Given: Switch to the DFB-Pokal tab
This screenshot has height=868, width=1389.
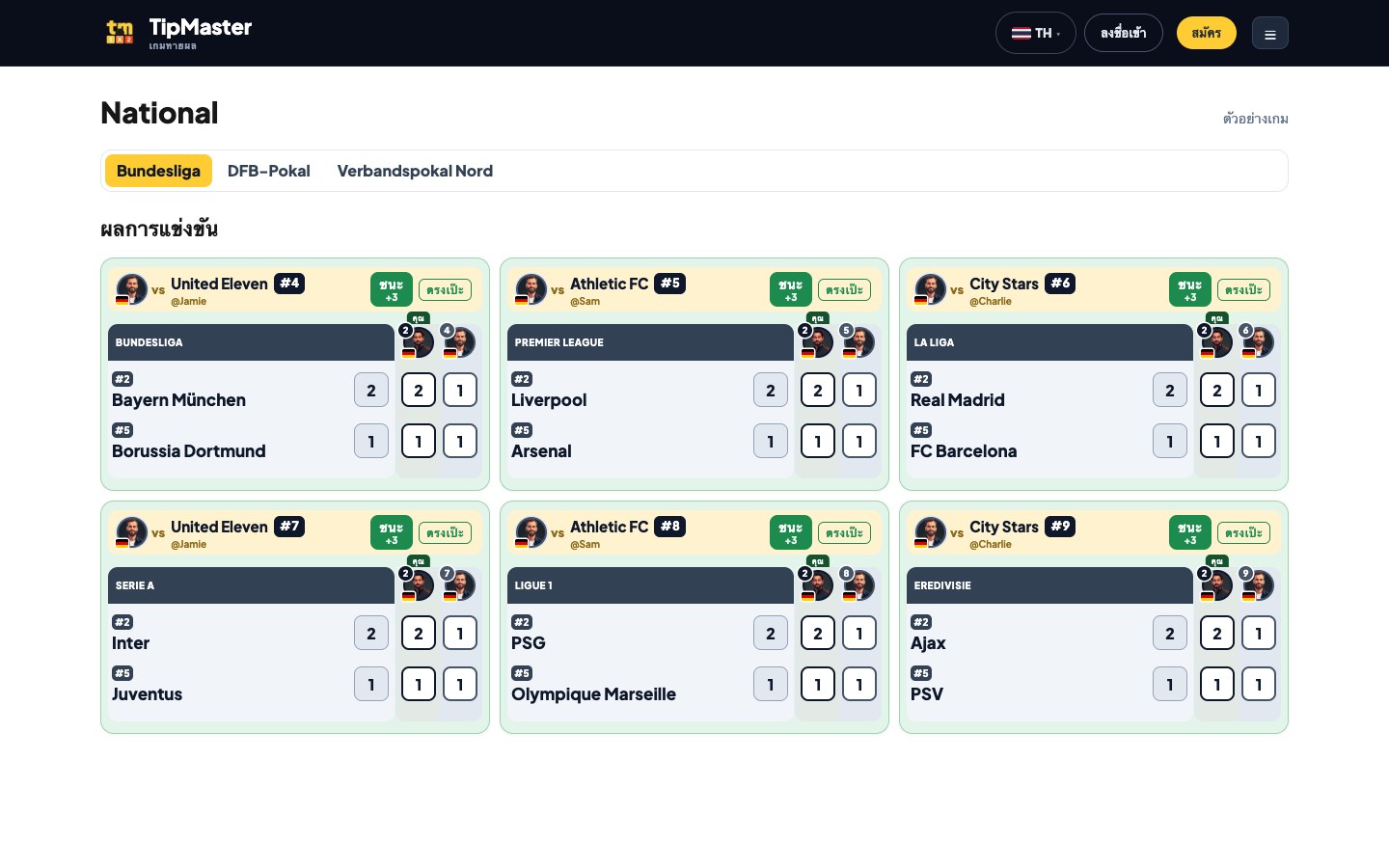Looking at the screenshot, I should pyautogui.click(x=268, y=171).
